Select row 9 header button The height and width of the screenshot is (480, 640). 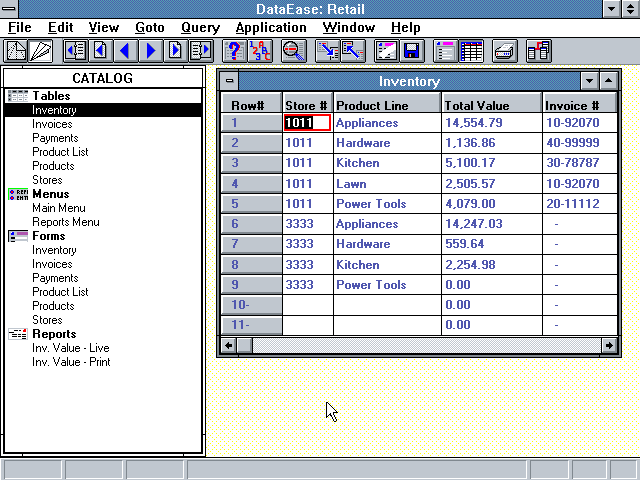click(251, 284)
